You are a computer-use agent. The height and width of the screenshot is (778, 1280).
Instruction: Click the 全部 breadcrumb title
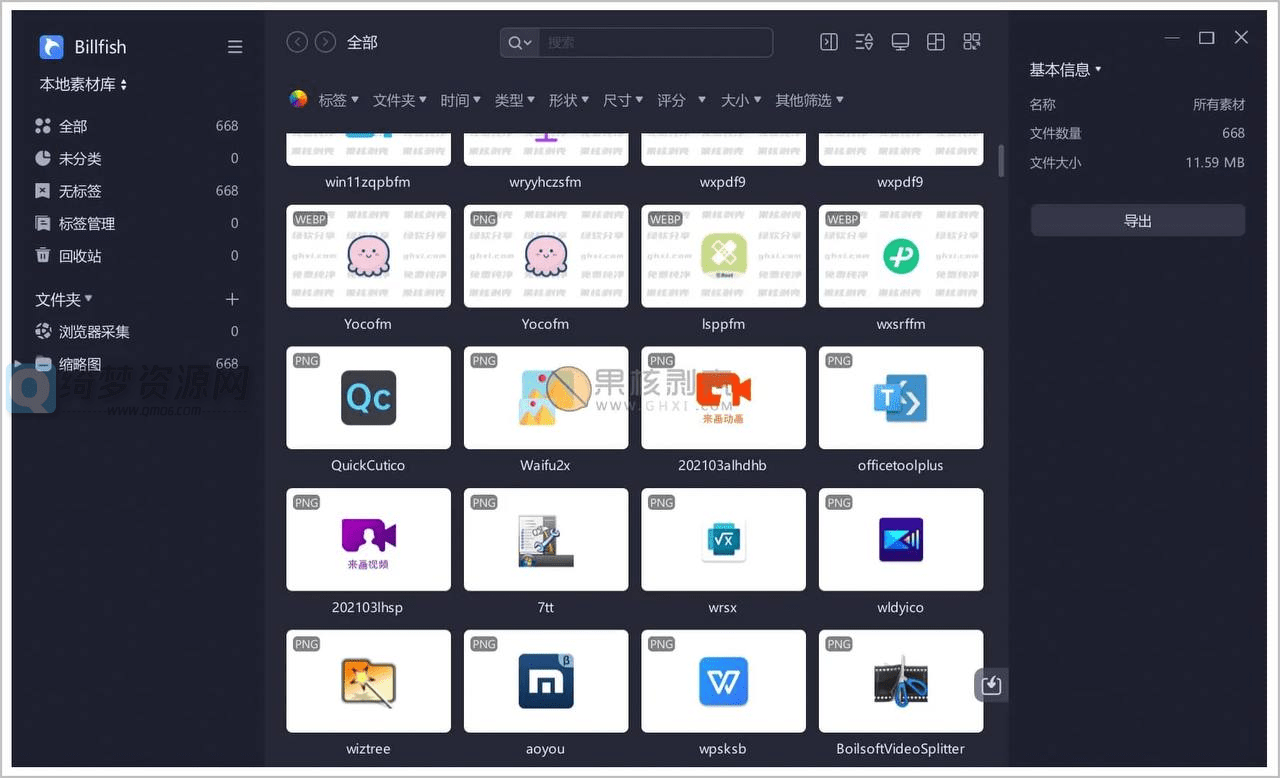362,42
